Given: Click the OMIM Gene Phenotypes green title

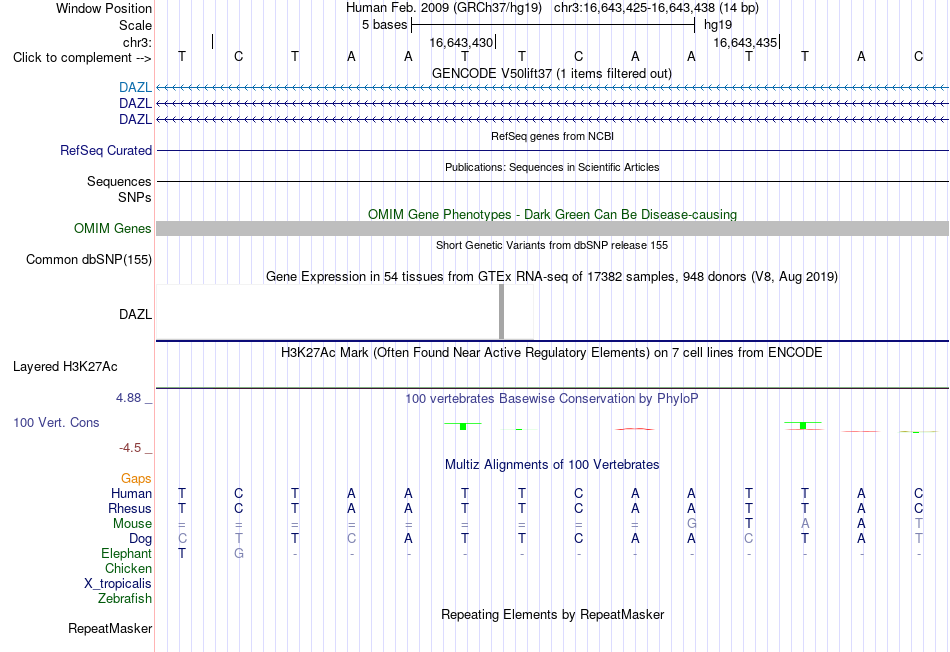Looking at the screenshot, I should 553,215.
